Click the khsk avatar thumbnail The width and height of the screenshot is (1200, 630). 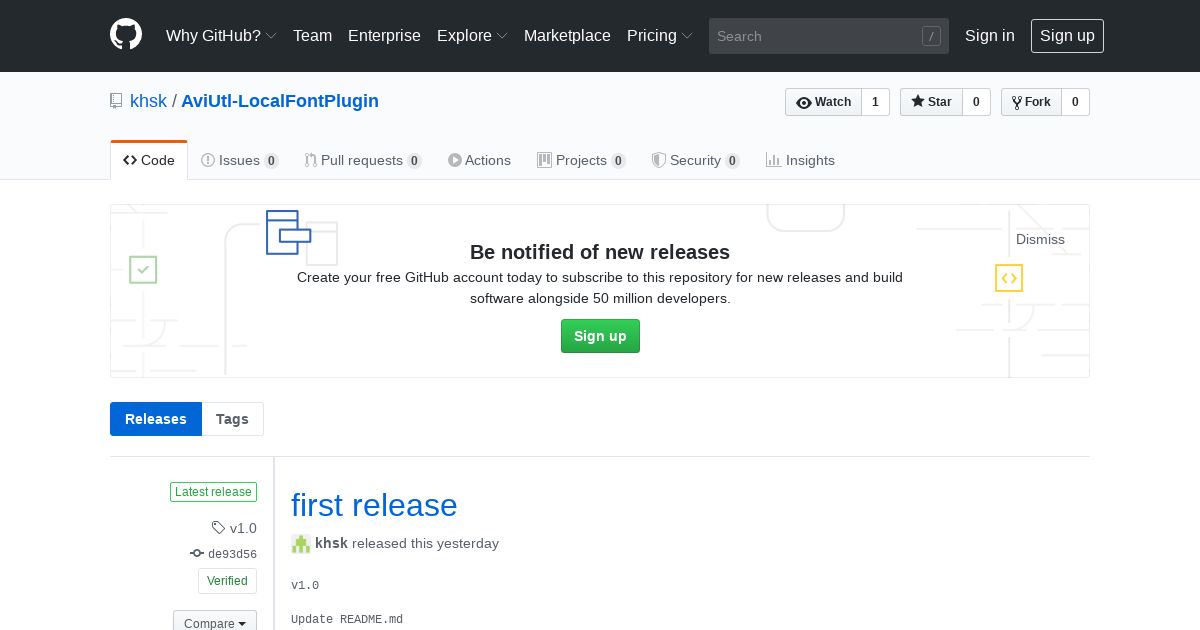(301, 544)
